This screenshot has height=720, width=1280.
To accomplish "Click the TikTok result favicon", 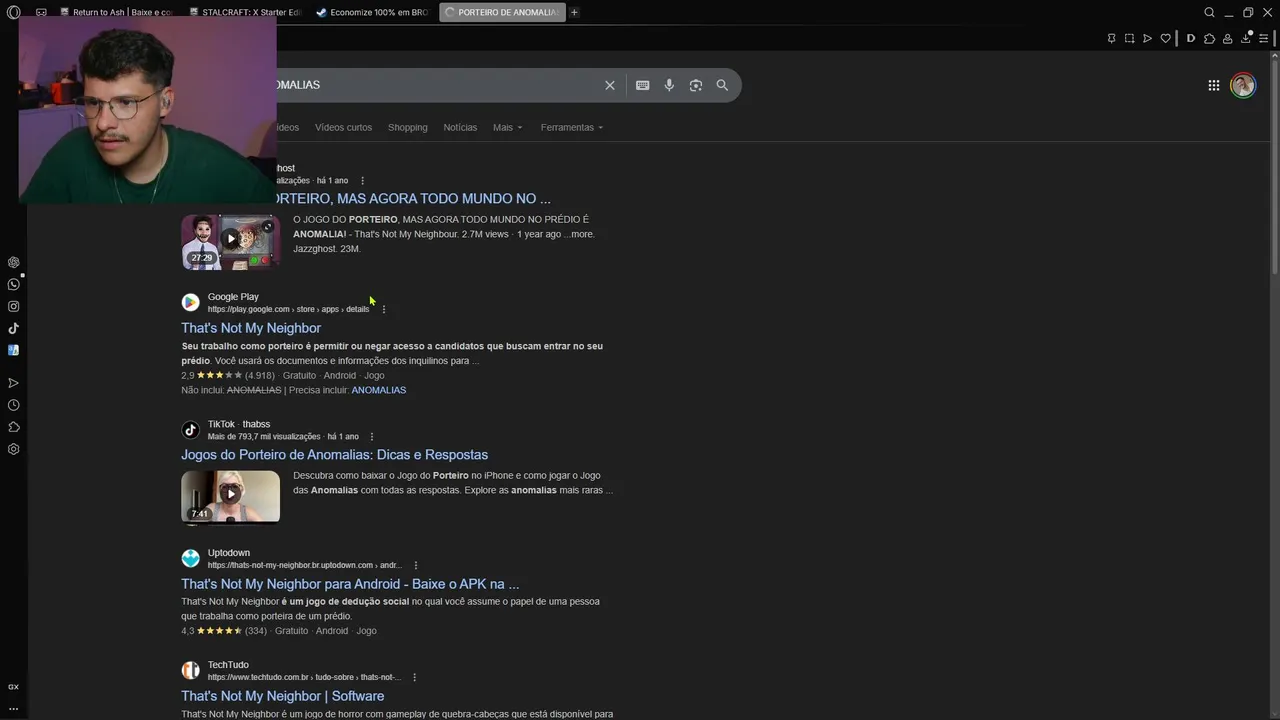I will [x=190, y=430].
